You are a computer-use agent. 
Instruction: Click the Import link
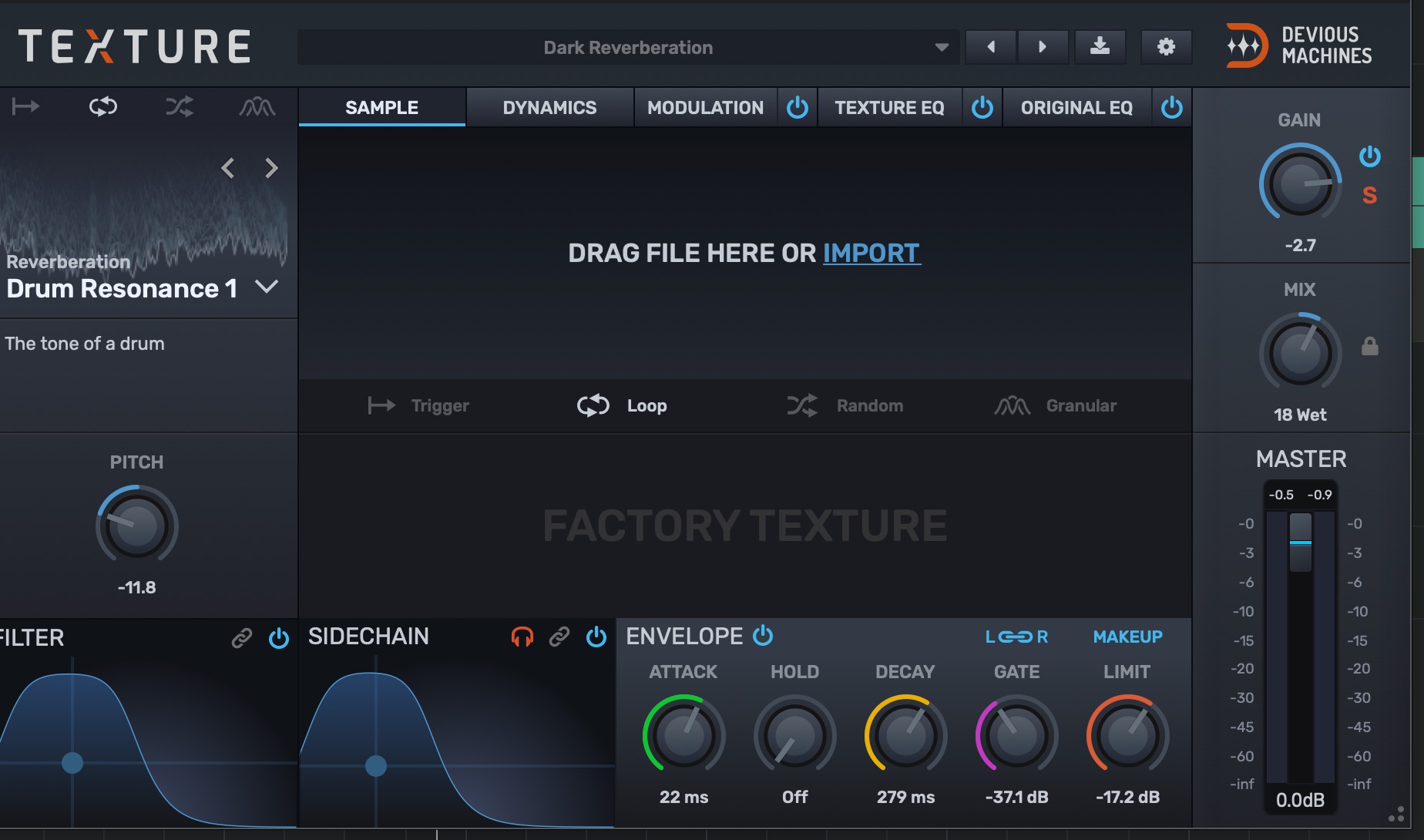point(871,253)
